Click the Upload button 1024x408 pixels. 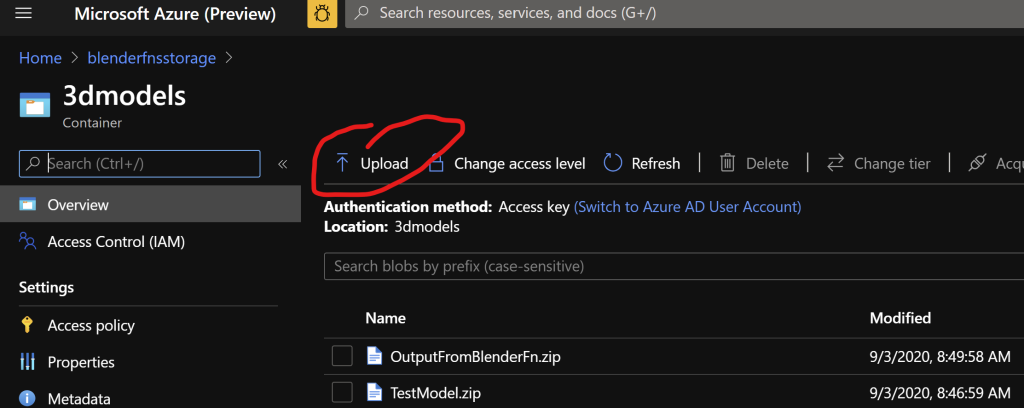coord(371,164)
